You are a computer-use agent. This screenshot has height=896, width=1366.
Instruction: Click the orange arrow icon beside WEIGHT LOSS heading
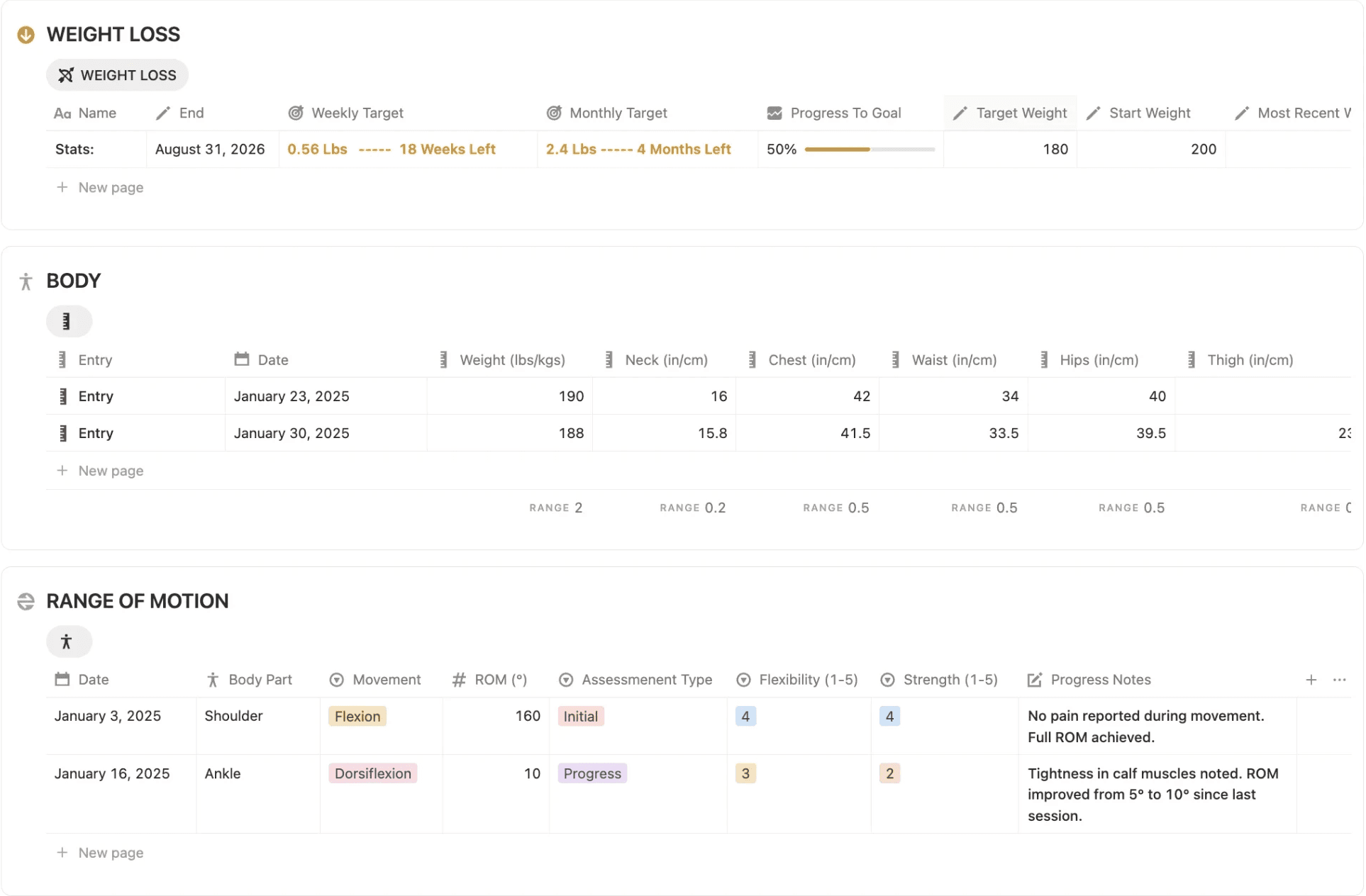[x=26, y=34]
